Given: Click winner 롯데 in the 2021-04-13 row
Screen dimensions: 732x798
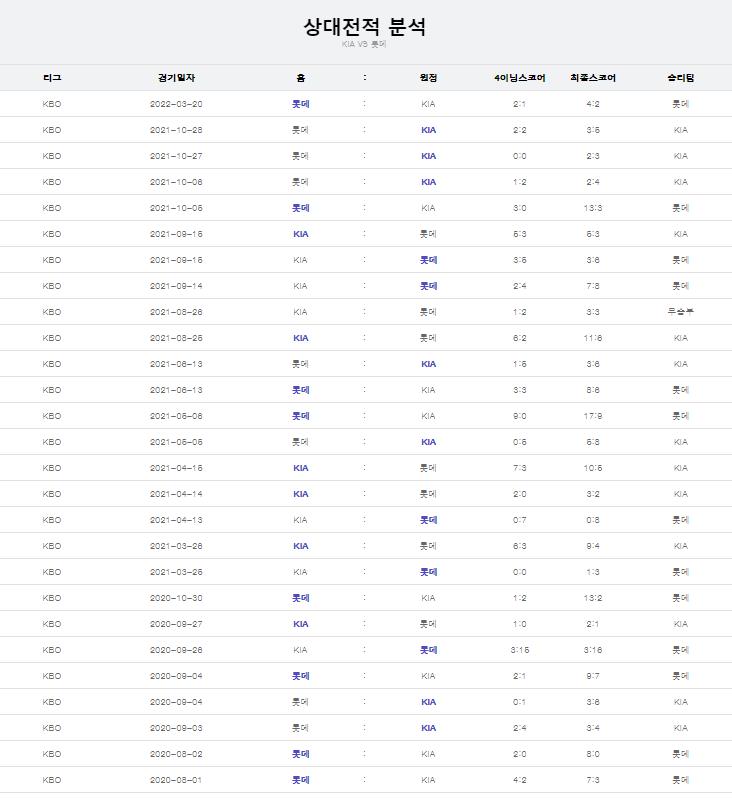Looking at the screenshot, I should [x=681, y=520].
